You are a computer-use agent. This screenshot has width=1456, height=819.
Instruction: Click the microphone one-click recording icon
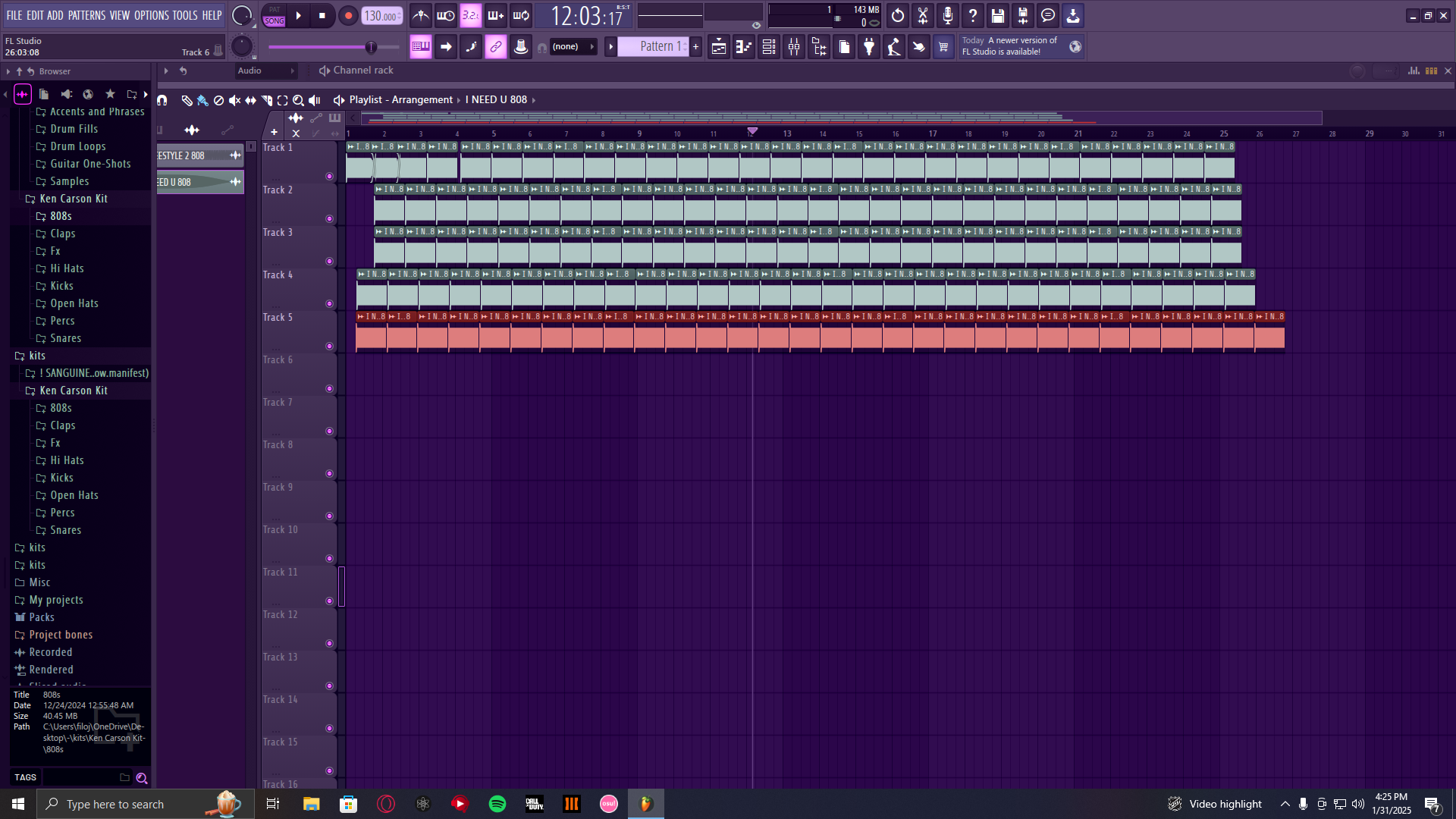(x=947, y=15)
